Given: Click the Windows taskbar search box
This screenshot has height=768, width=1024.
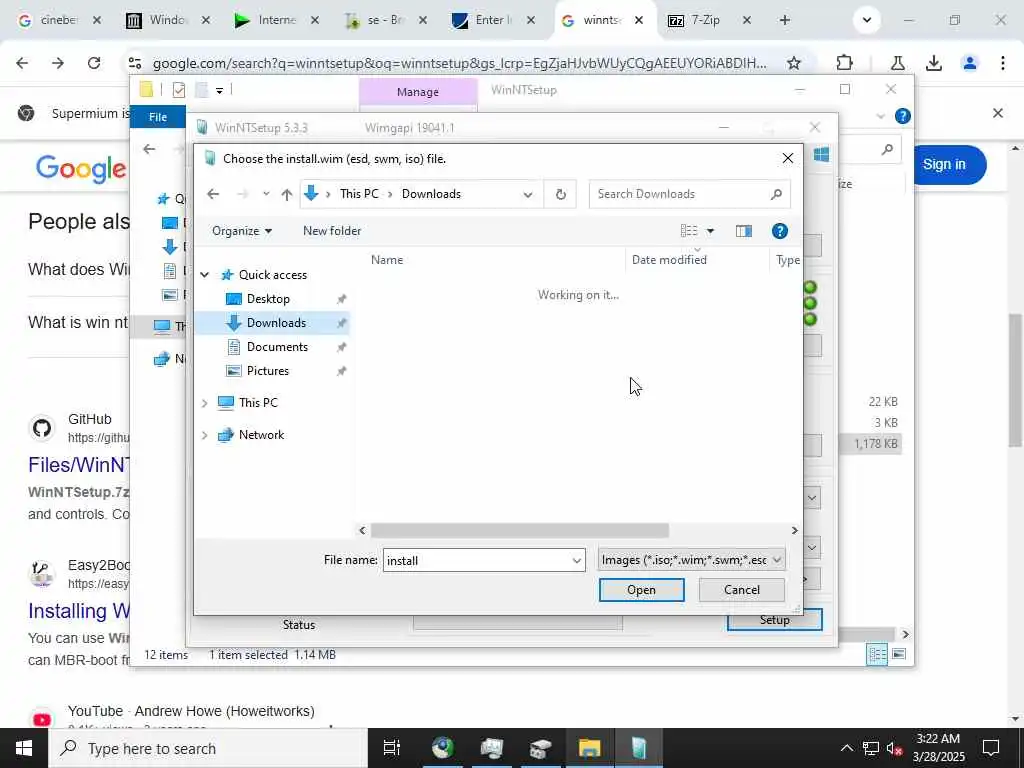Looking at the screenshot, I should [x=208, y=748].
